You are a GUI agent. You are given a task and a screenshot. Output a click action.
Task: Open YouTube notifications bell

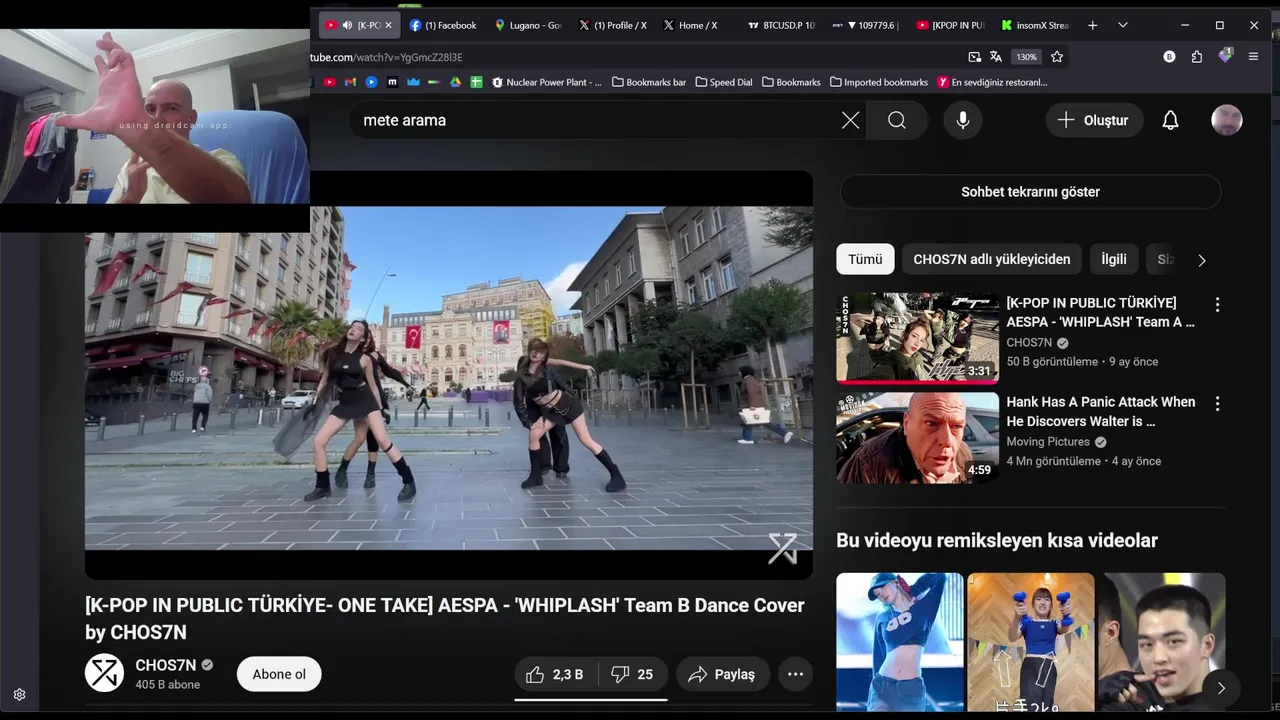point(1170,120)
